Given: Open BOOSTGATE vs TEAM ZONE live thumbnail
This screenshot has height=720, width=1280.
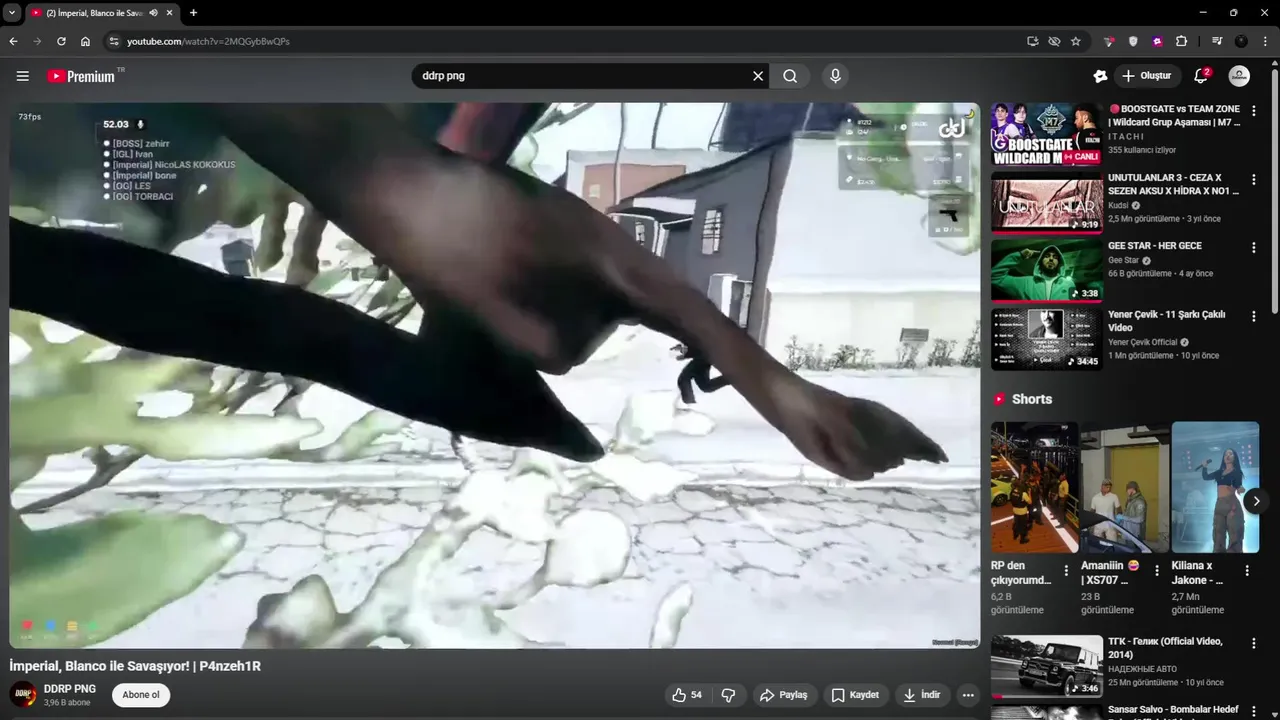Looking at the screenshot, I should click(1047, 134).
